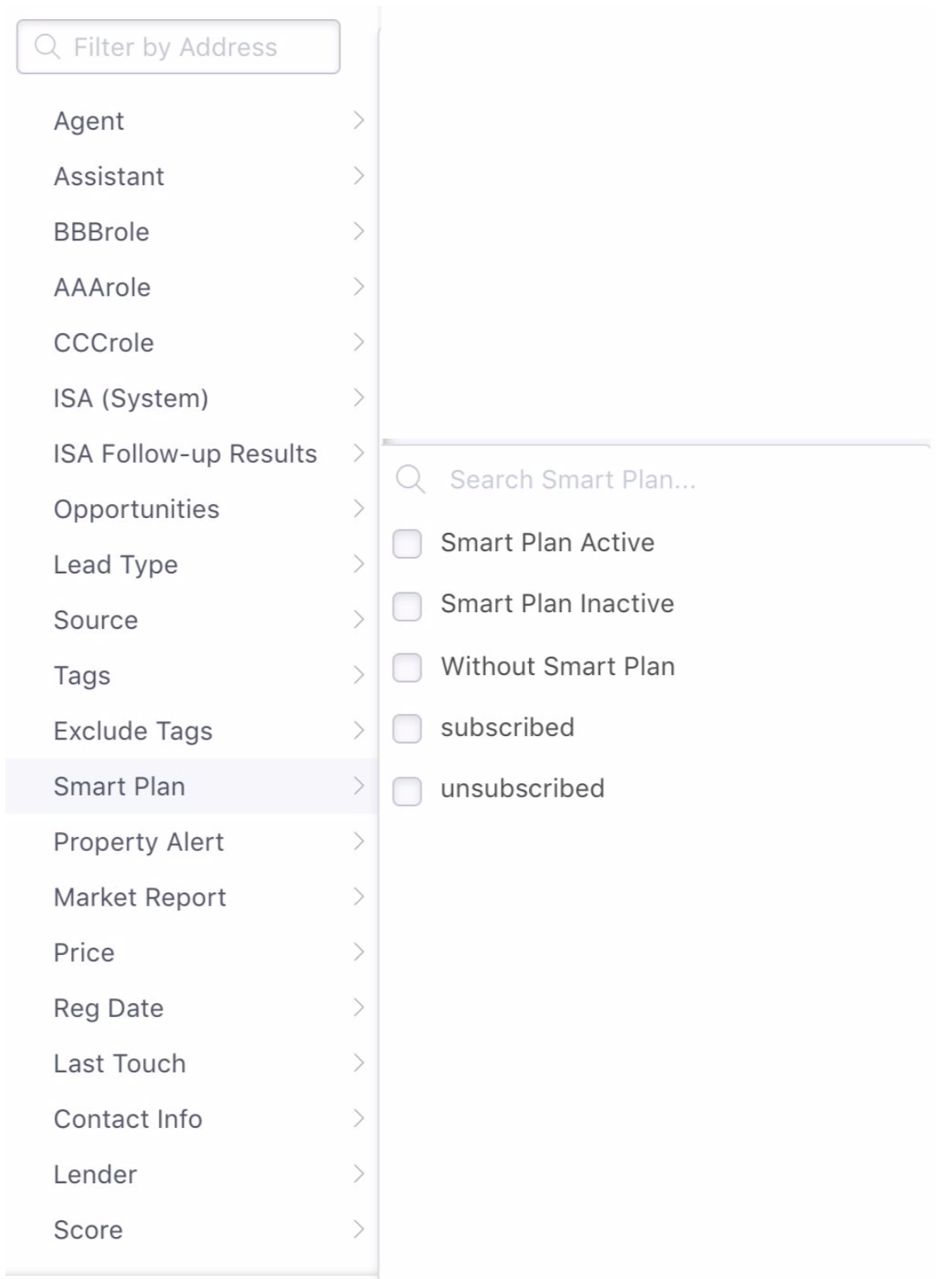Viewport: 952px width, 1279px height.
Task: Select the Exclude Tags menu item
Action: tap(191, 730)
